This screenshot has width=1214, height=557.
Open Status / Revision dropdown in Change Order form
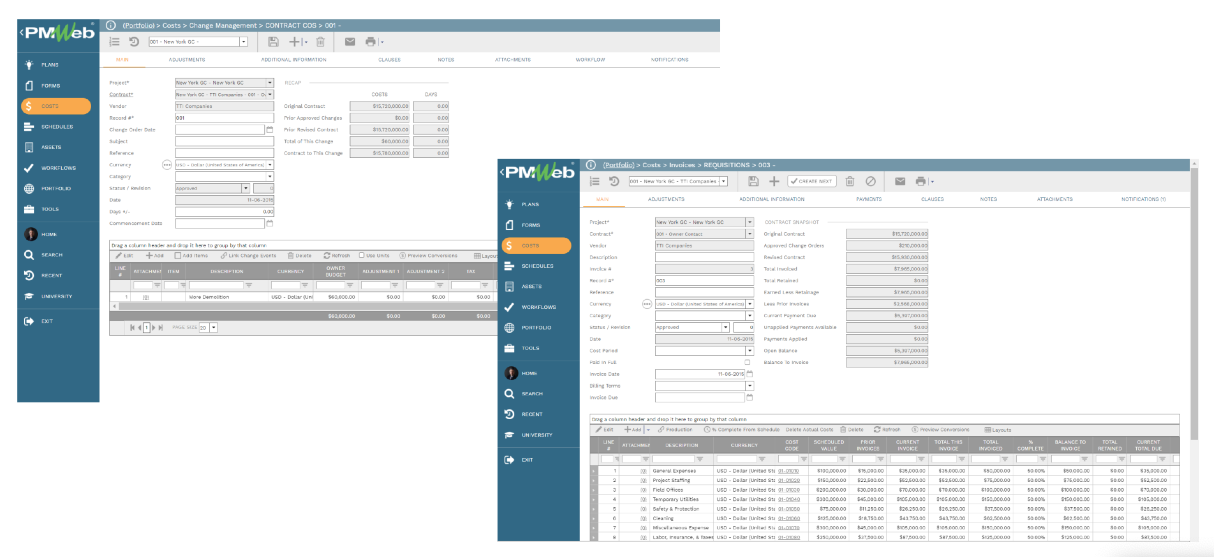coord(246,188)
